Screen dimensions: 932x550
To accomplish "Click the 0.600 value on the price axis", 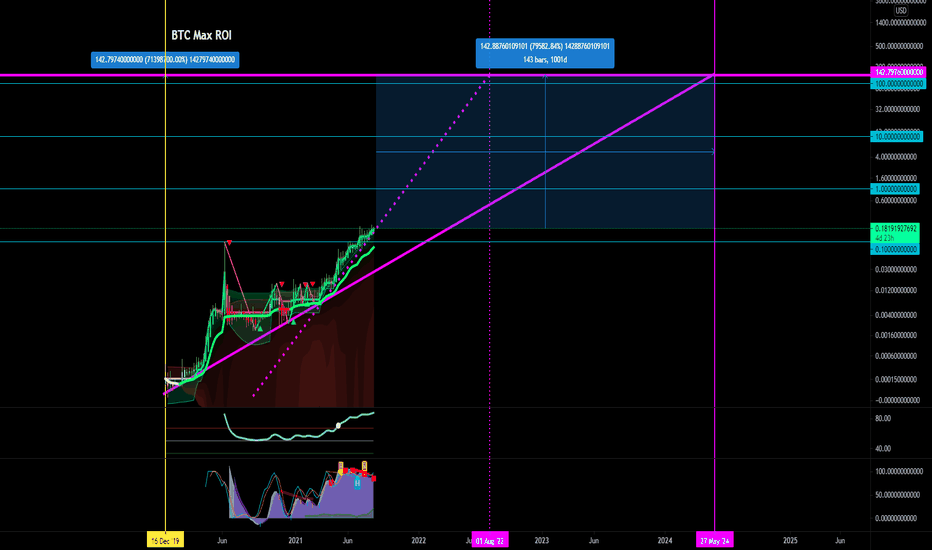I will [x=896, y=200].
